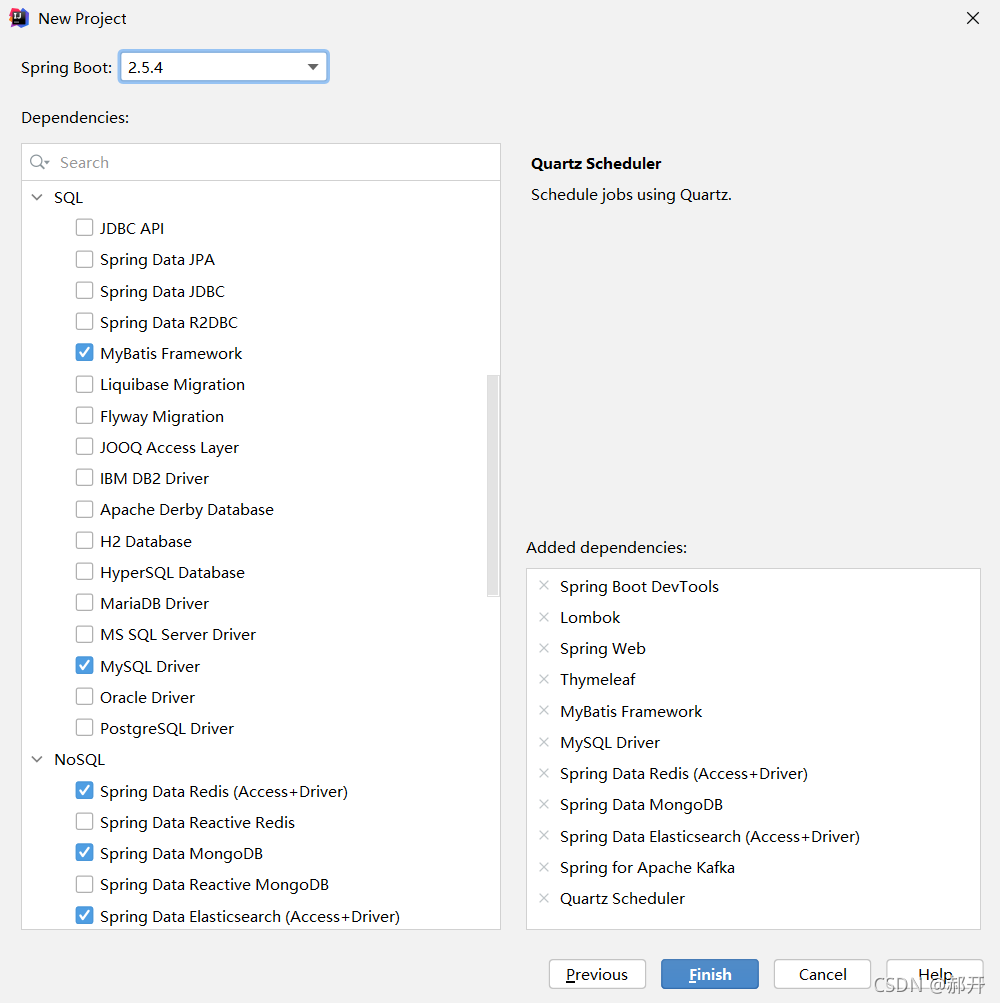1000x1003 pixels.
Task: Check the PostgreSQL Driver option
Action: (x=84, y=728)
